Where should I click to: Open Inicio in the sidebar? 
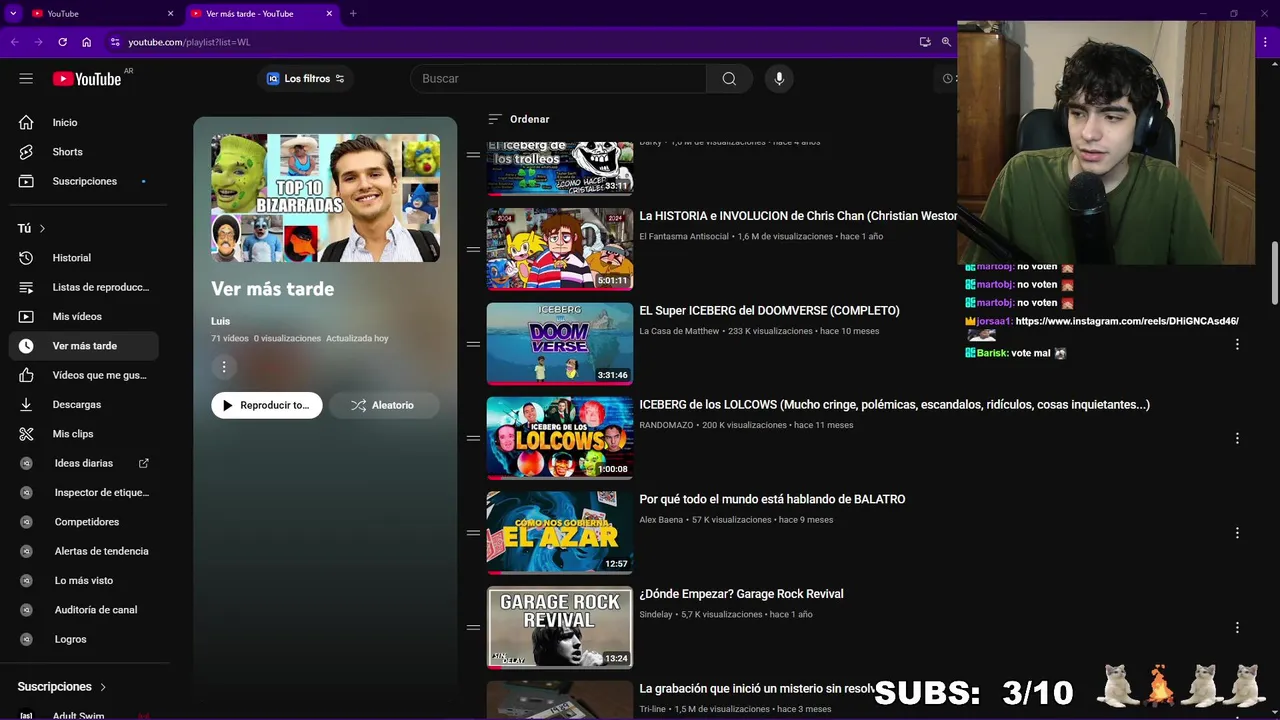coord(84,122)
